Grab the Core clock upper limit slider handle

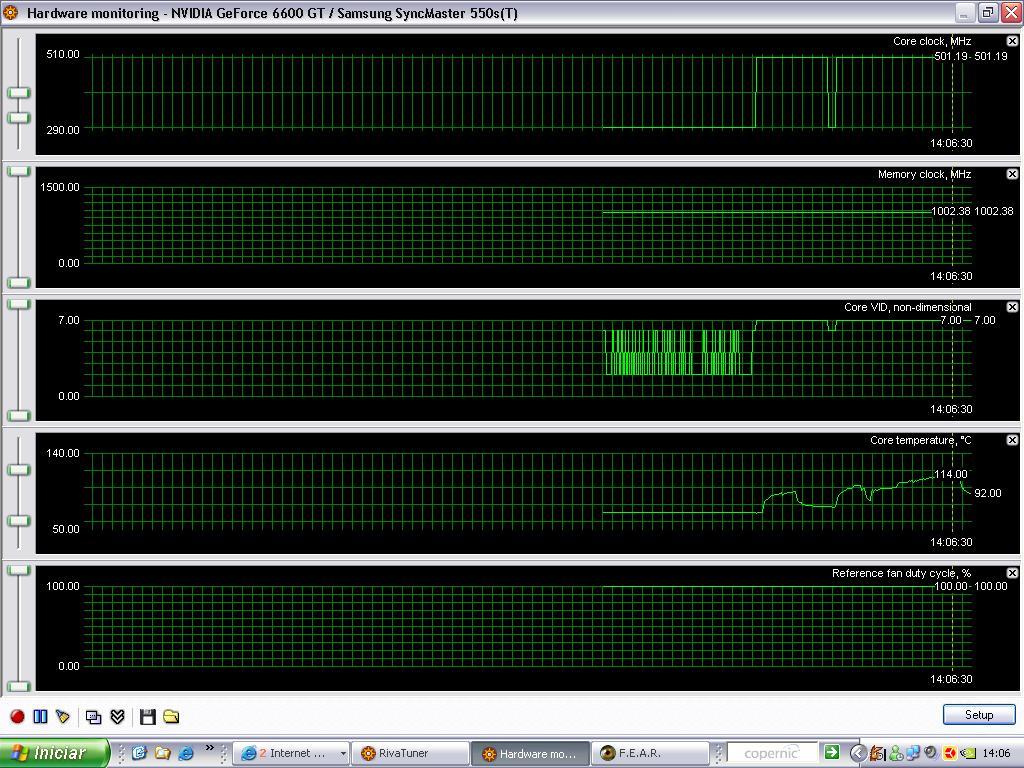pyautogui.click(x=19, y=93)
